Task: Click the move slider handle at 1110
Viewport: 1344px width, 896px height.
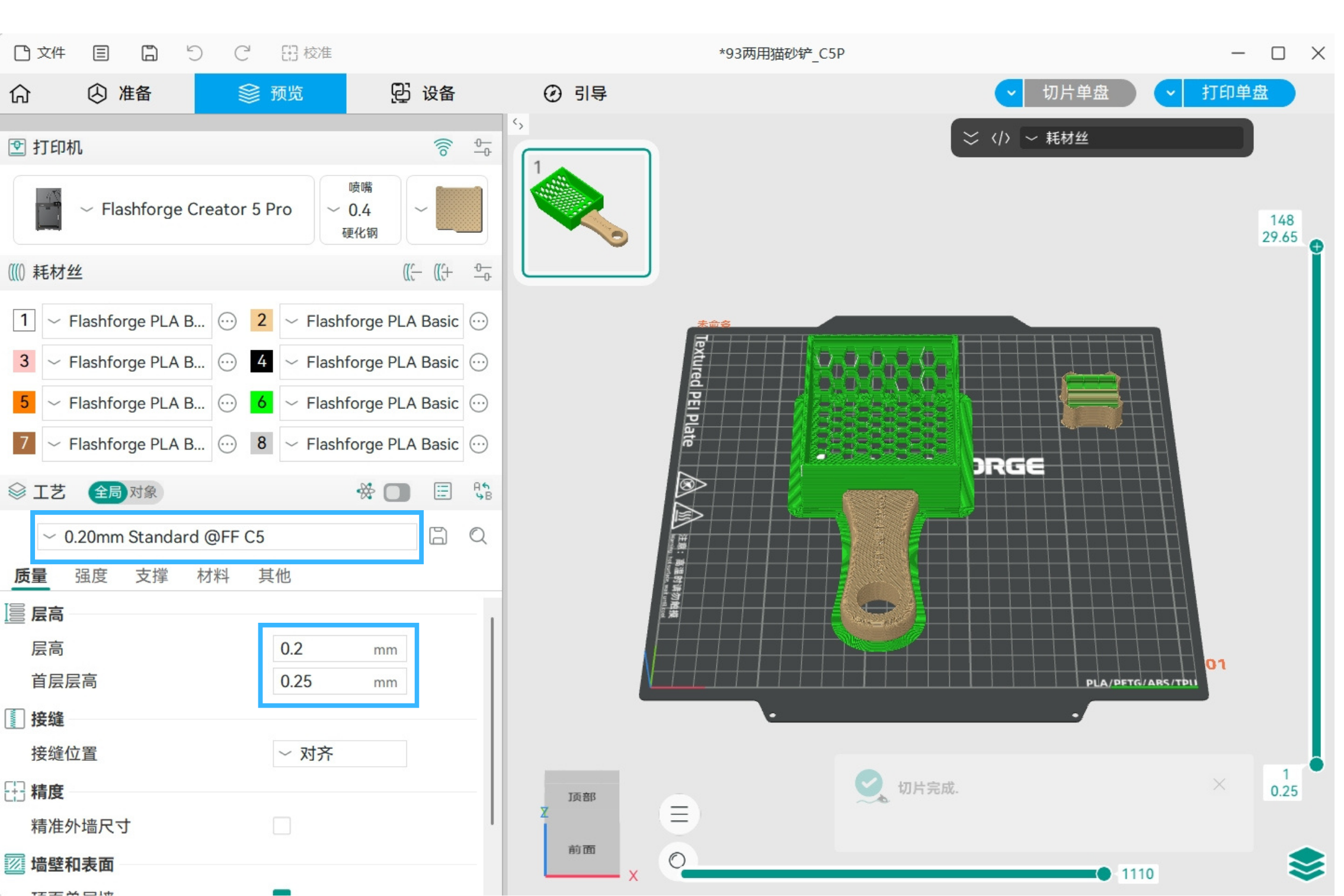Action: 1105,874
